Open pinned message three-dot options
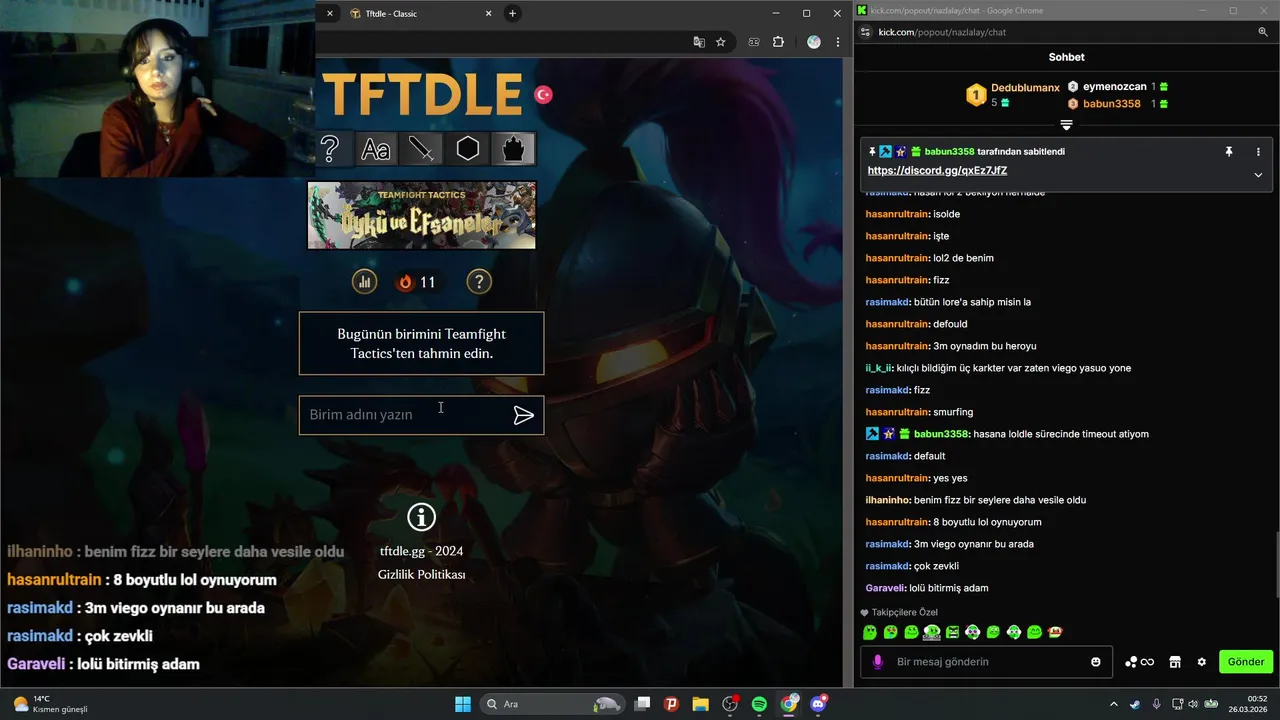Image resolution: width=1280 pixels, height=720 pixels. (x=1258, y=152)
